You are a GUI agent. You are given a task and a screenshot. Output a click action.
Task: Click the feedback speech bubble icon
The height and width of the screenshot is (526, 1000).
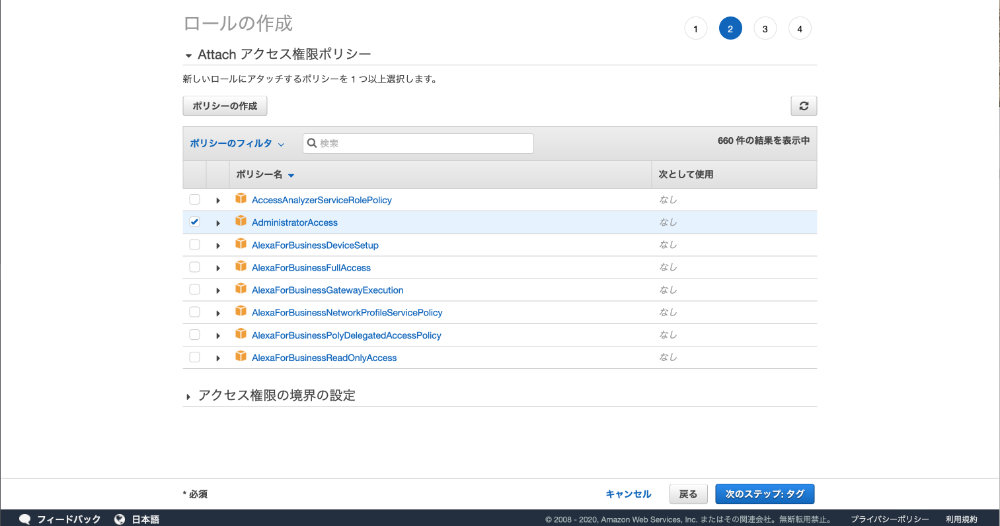pos(24,519)
